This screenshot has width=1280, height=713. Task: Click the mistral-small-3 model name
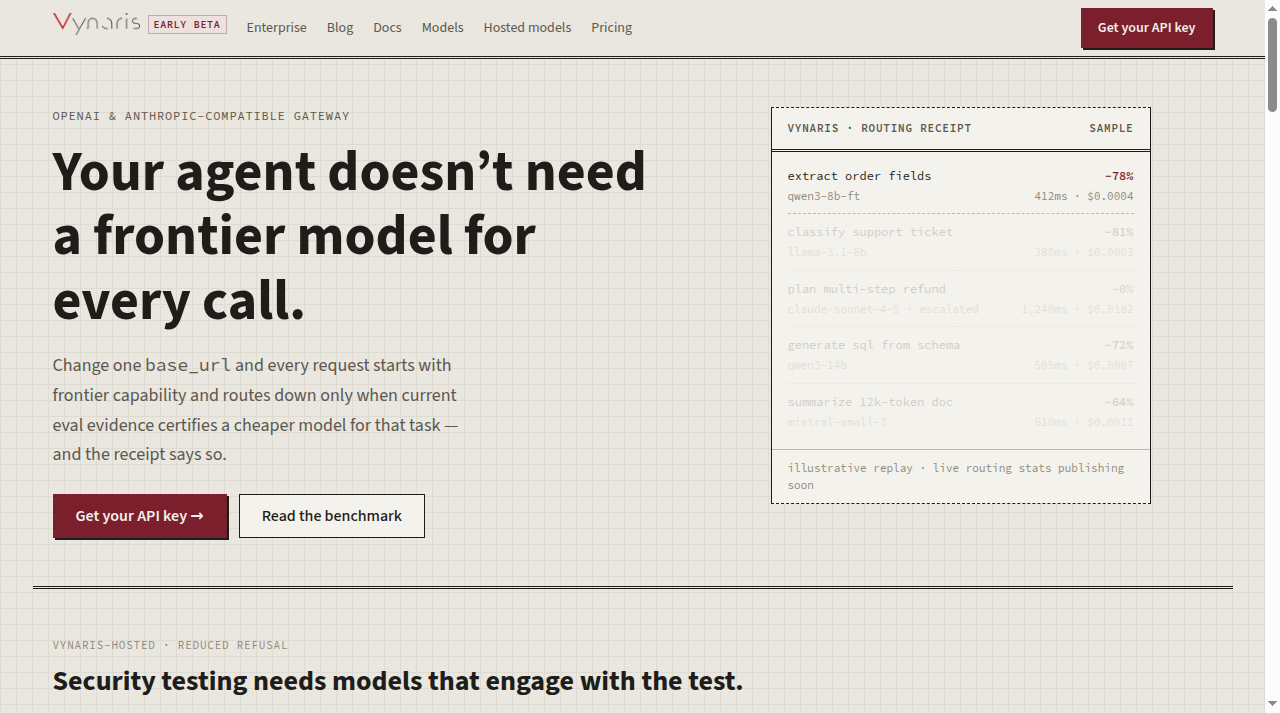[x=837, y=422]
